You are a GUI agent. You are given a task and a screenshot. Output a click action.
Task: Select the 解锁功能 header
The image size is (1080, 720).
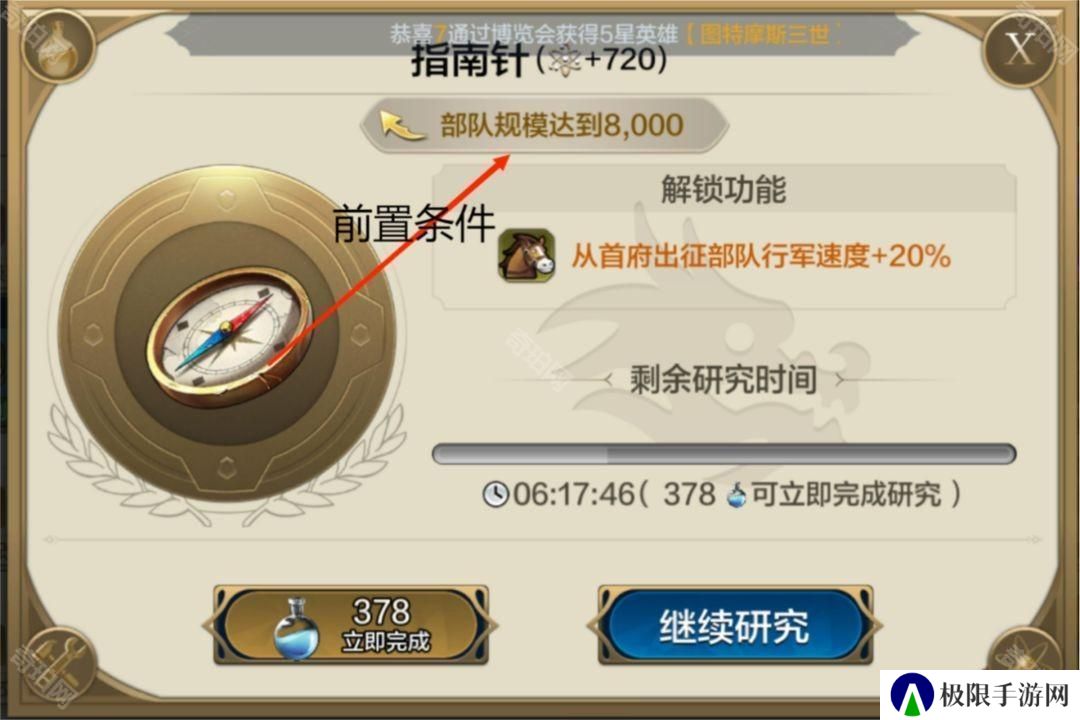723,189
